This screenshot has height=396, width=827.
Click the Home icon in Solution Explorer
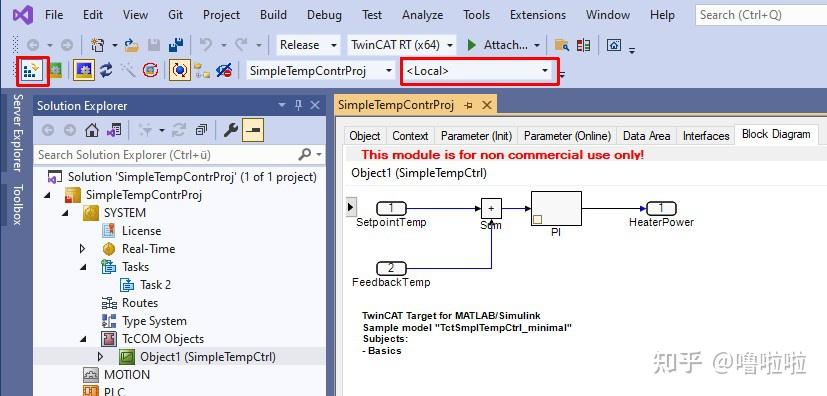(x=92, y=130)
